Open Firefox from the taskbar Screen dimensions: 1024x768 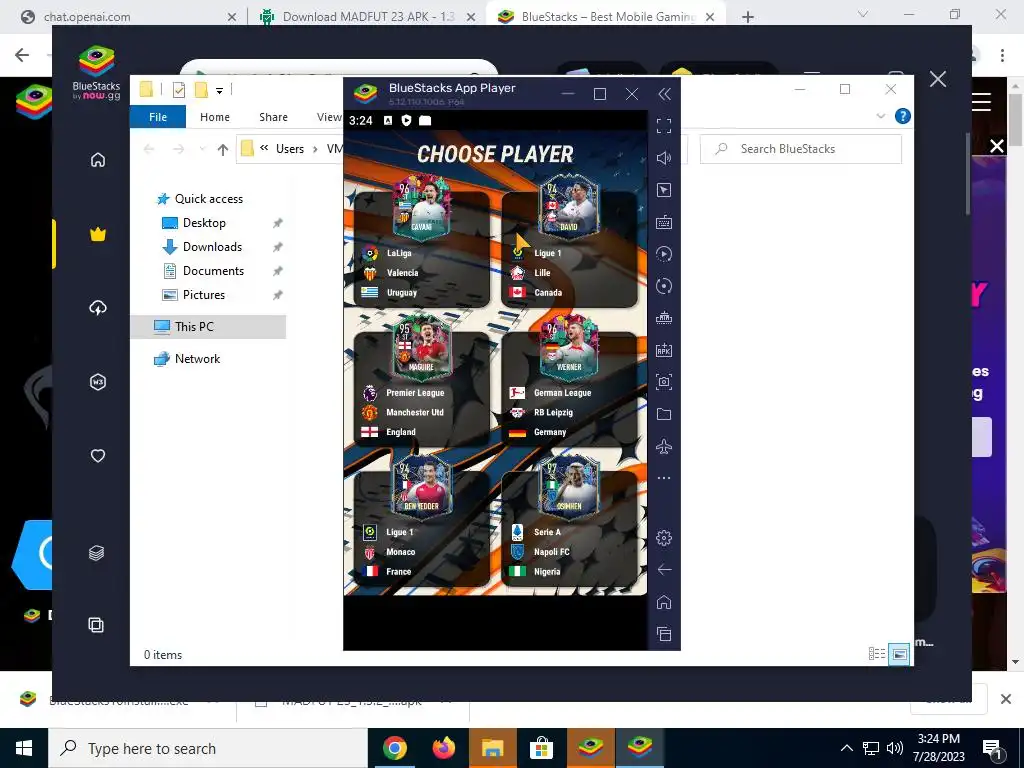[444, 748]
